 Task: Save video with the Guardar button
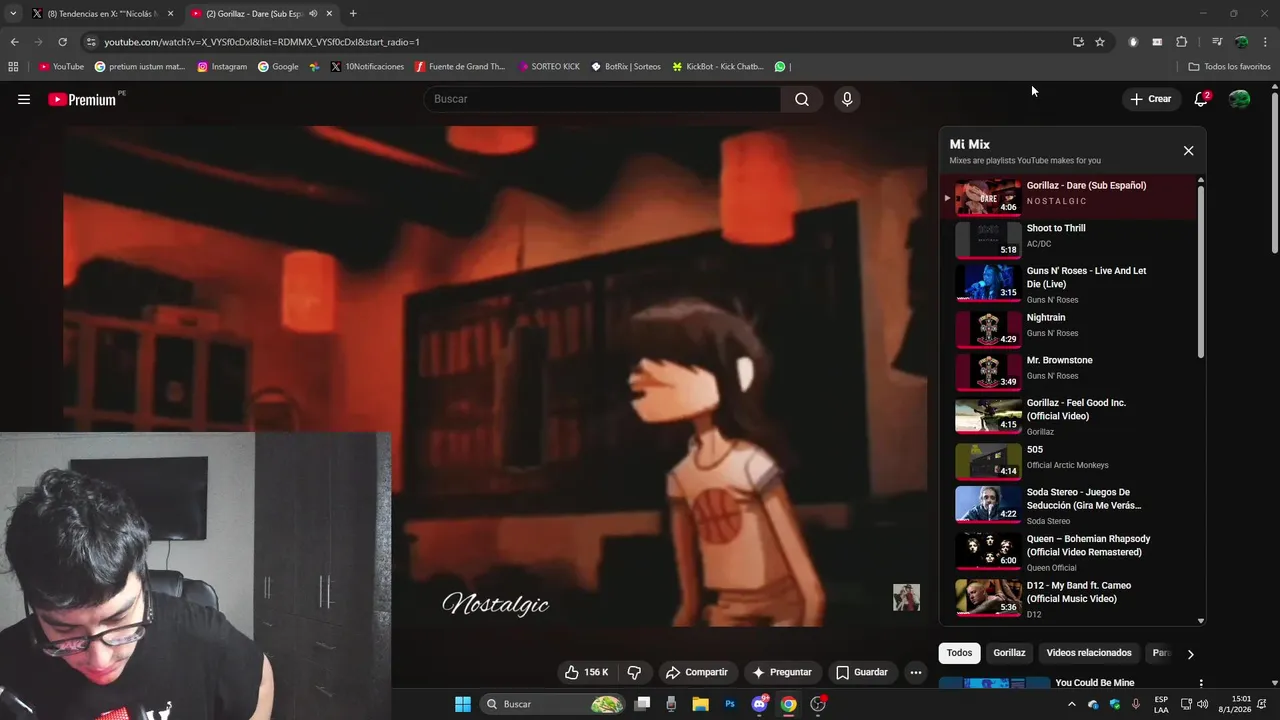862,672
